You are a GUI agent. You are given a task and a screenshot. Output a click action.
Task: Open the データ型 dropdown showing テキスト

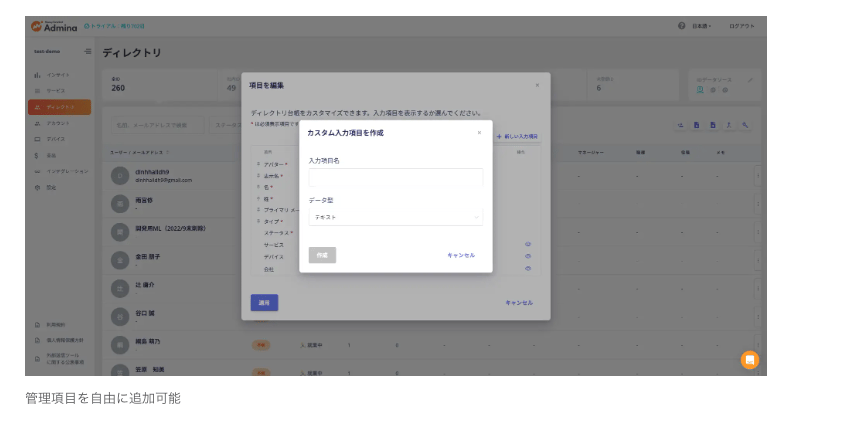pos(395,217)
